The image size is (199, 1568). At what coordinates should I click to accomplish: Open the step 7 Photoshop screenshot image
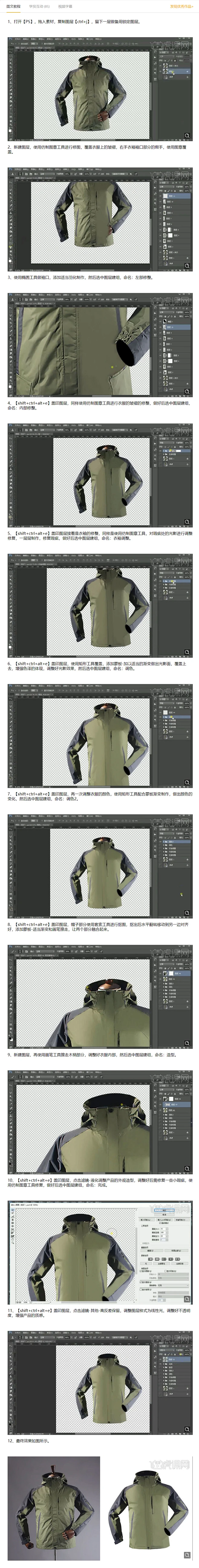coord(100,865)
